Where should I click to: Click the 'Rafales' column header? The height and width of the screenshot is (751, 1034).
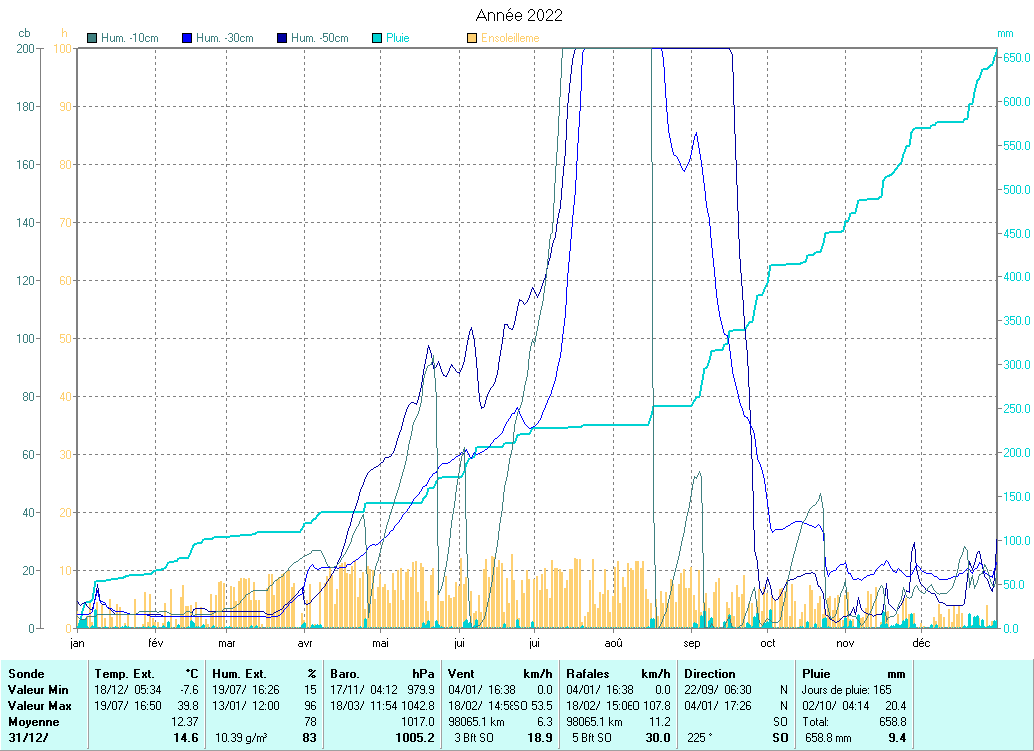point(587,674)
